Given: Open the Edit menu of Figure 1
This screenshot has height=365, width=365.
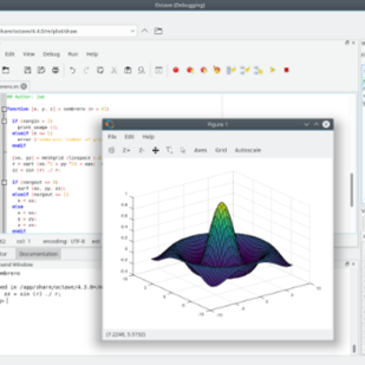Looking at the screenshot, I should click(129, 137).
